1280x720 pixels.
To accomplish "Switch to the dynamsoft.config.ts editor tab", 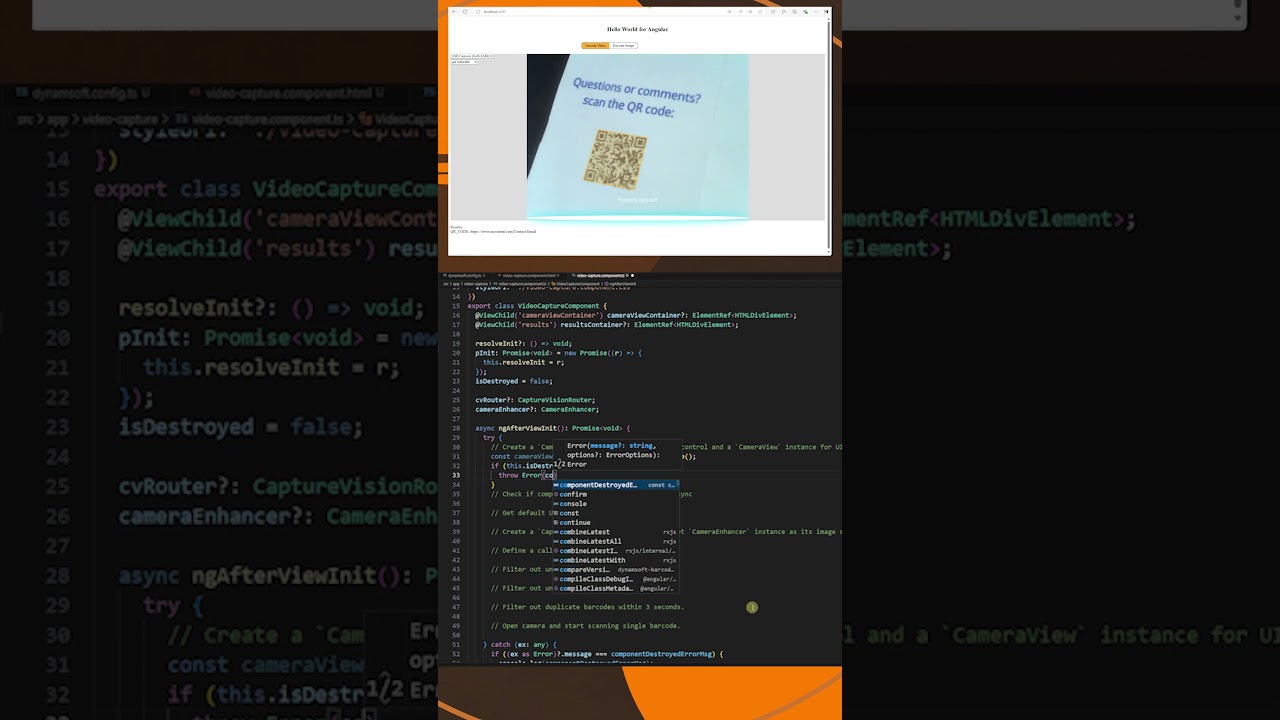I will click(x=465, y=275).
